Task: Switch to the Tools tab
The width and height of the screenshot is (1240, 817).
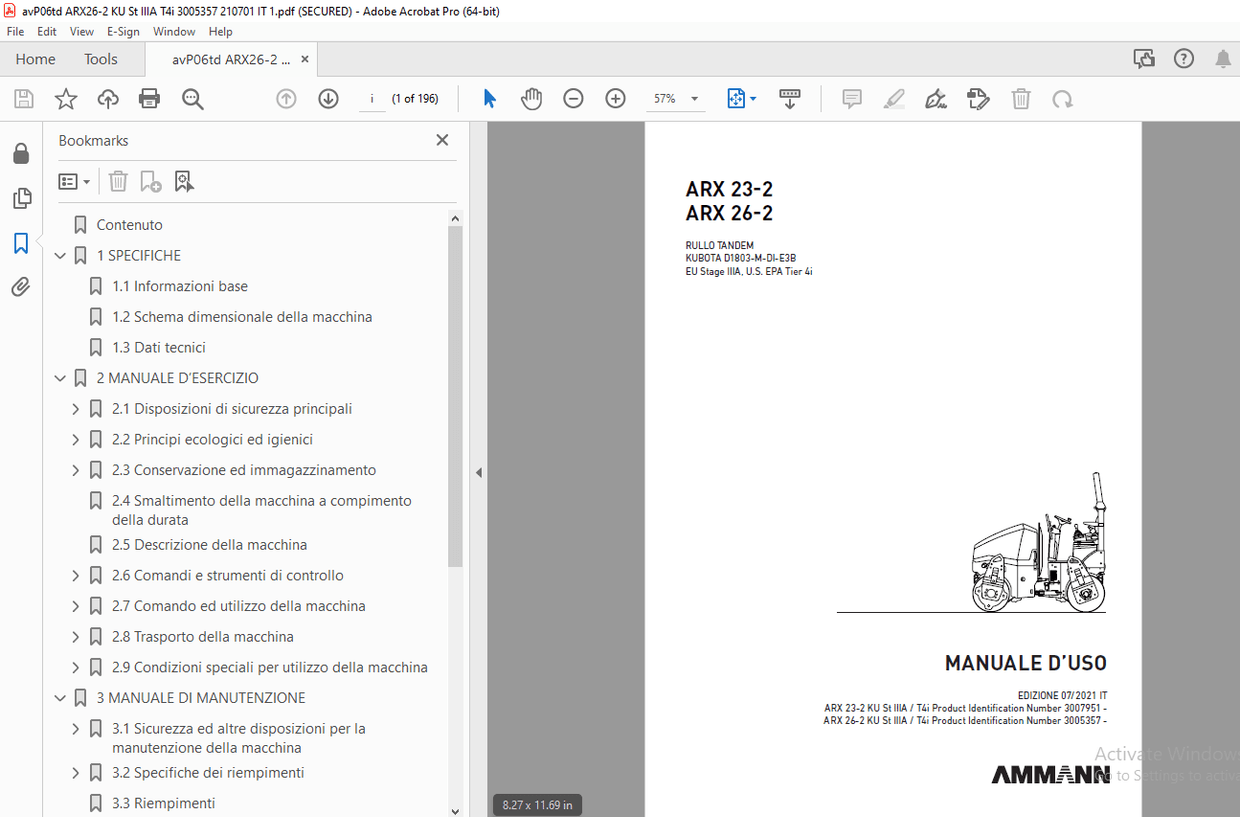Action: (x=100, y=59)
